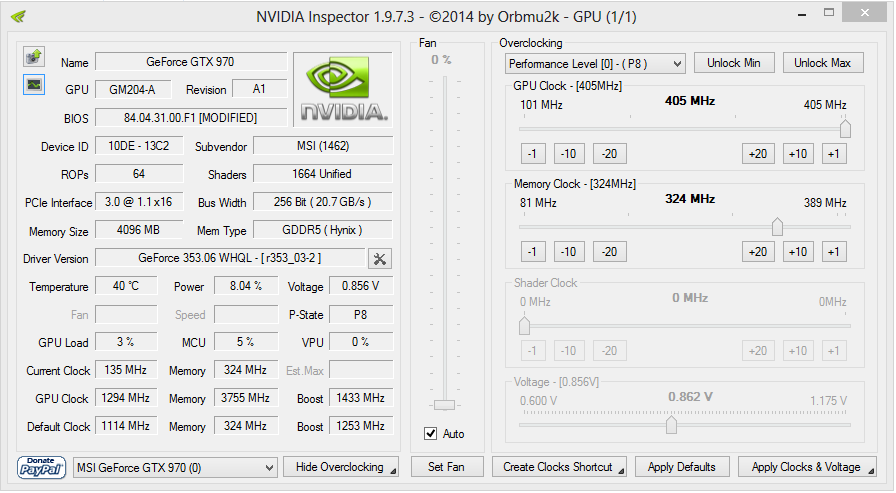Click the Boost 1253 MHz value

click(x=361, y=426)
